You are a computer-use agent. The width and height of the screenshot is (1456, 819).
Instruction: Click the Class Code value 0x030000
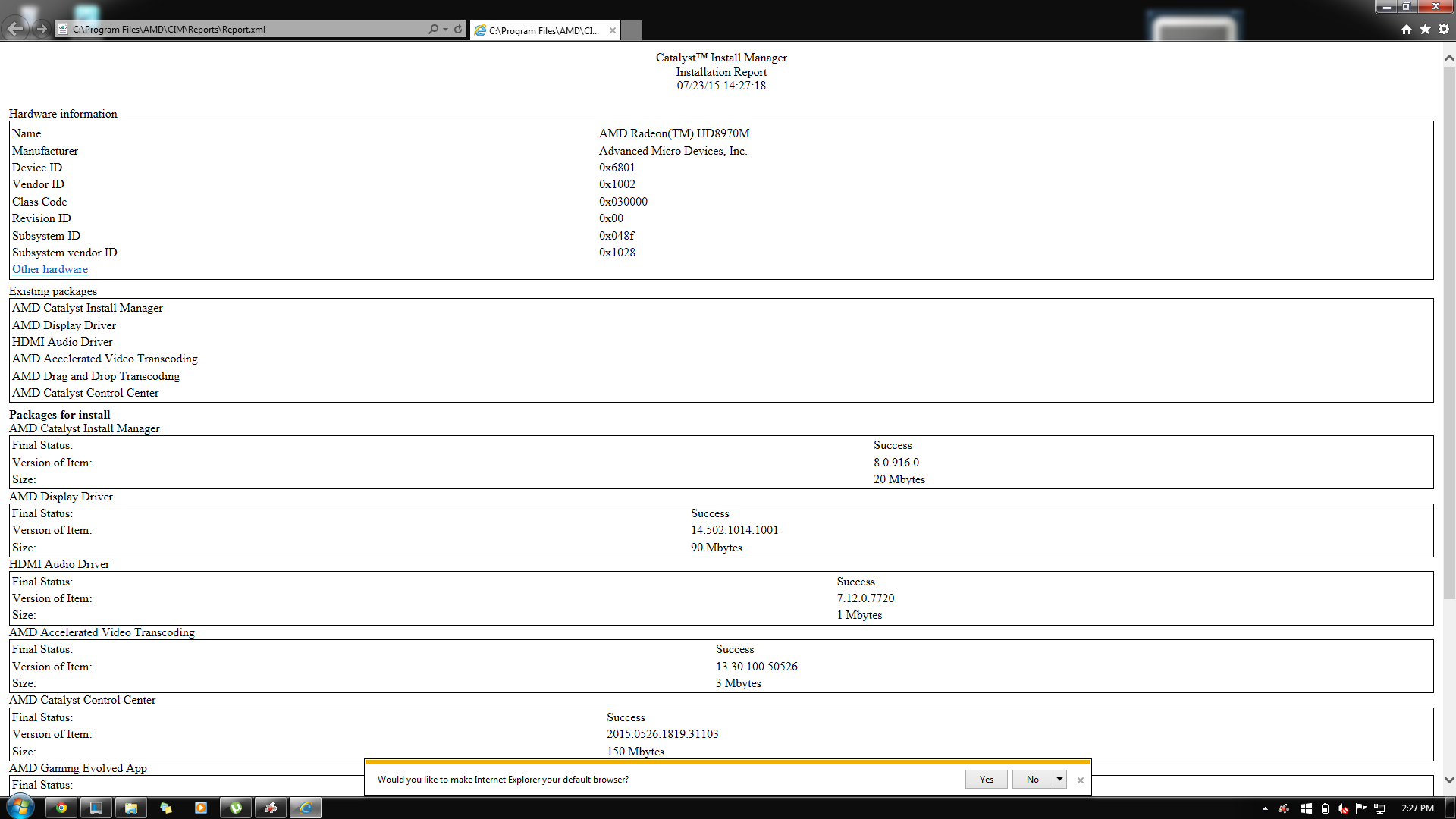[x=623, y=202]
